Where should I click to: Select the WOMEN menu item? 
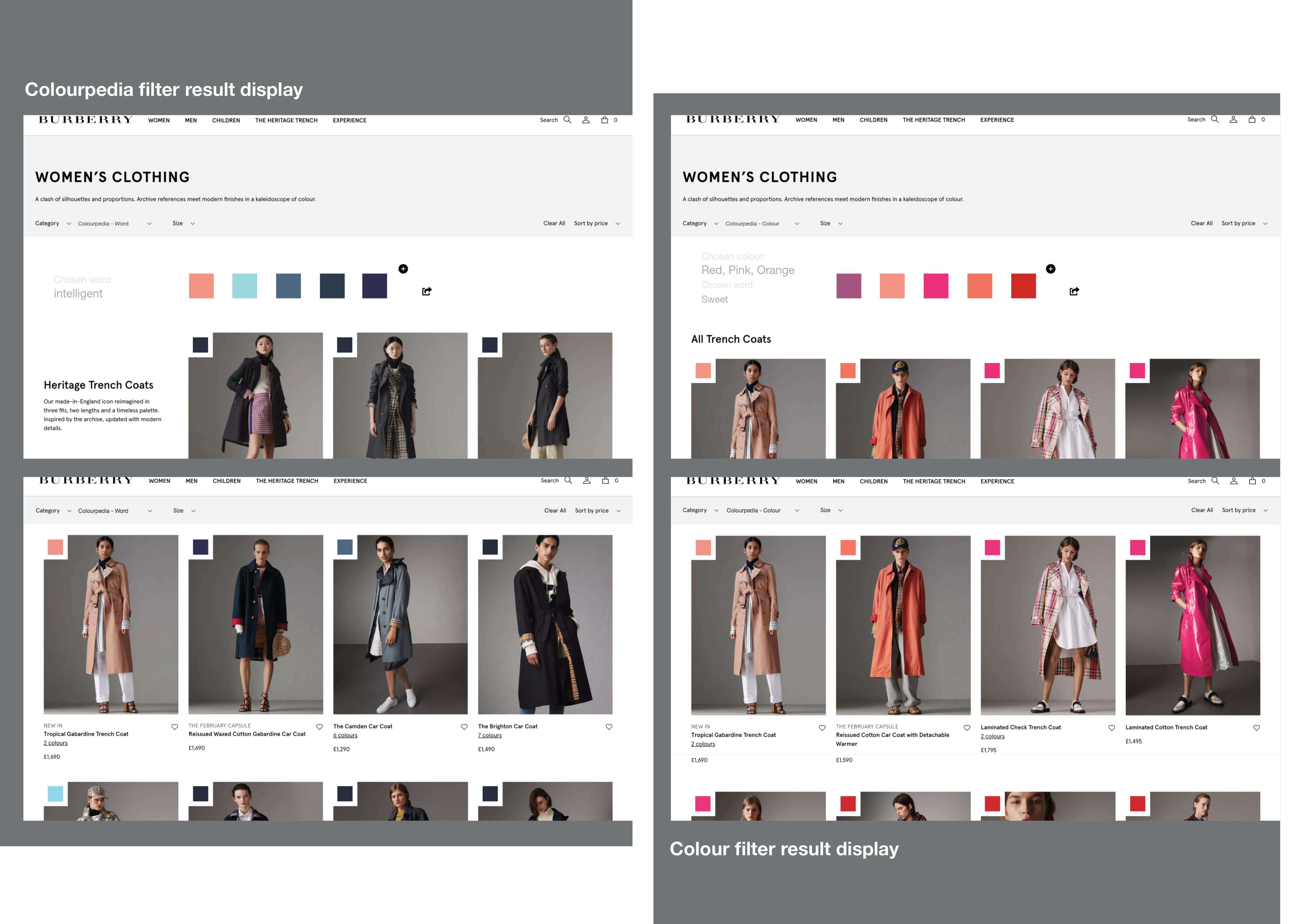[x=159, y=120]
